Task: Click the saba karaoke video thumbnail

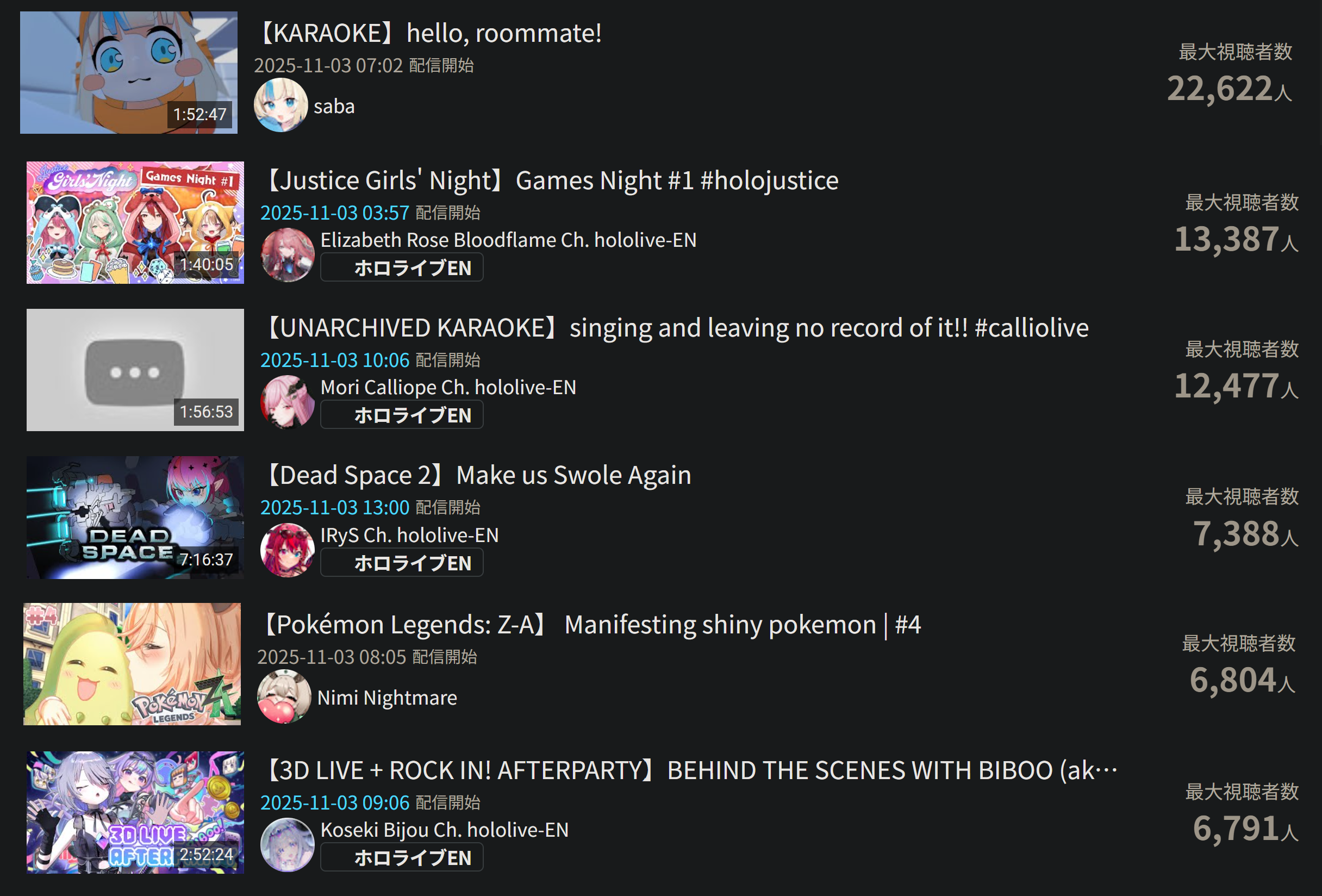Action: [129, 73]
